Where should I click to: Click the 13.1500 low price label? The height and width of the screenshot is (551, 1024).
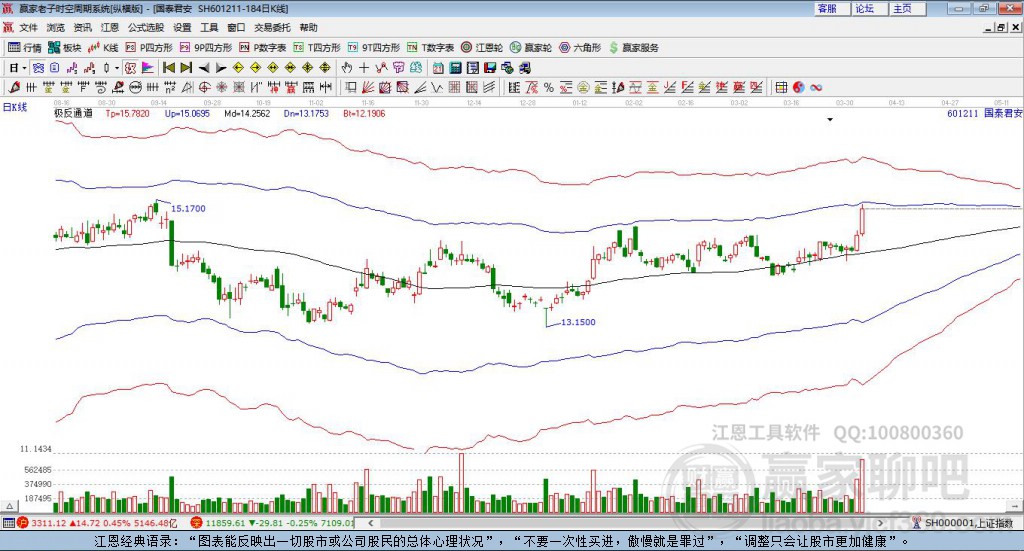[578, 322]
